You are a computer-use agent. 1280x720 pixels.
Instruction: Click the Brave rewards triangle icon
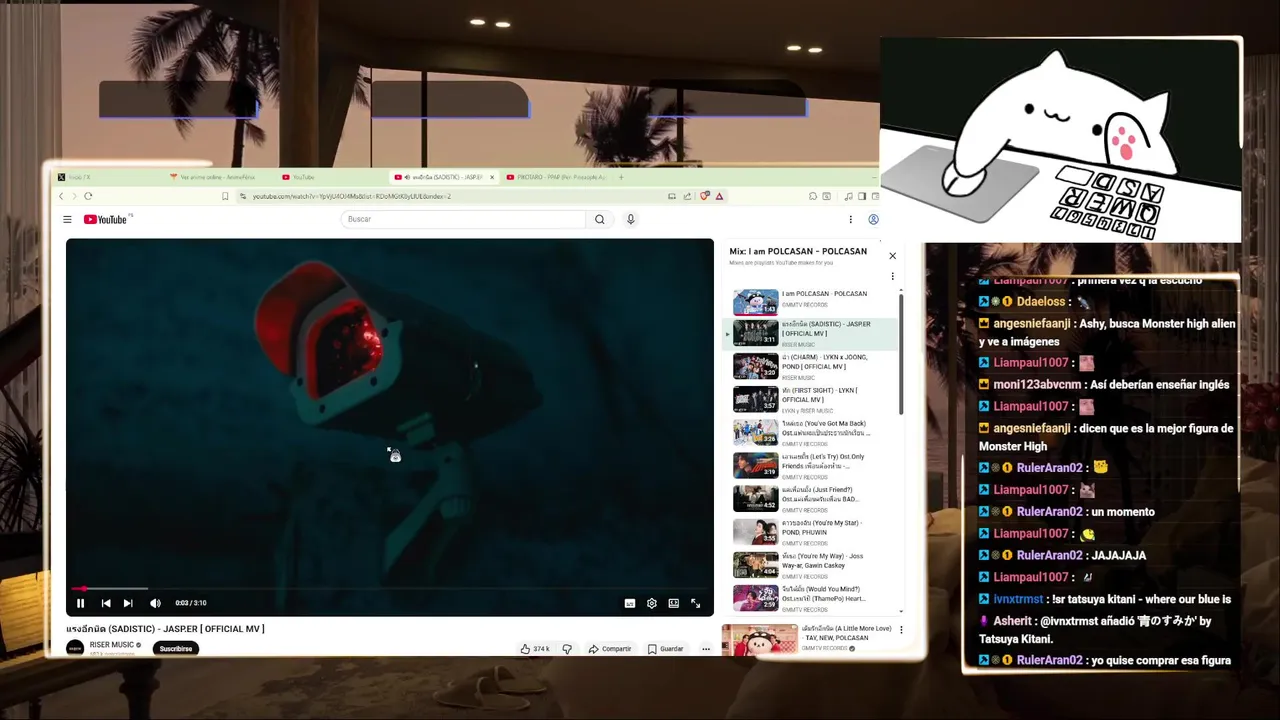(x=719, y=196)
